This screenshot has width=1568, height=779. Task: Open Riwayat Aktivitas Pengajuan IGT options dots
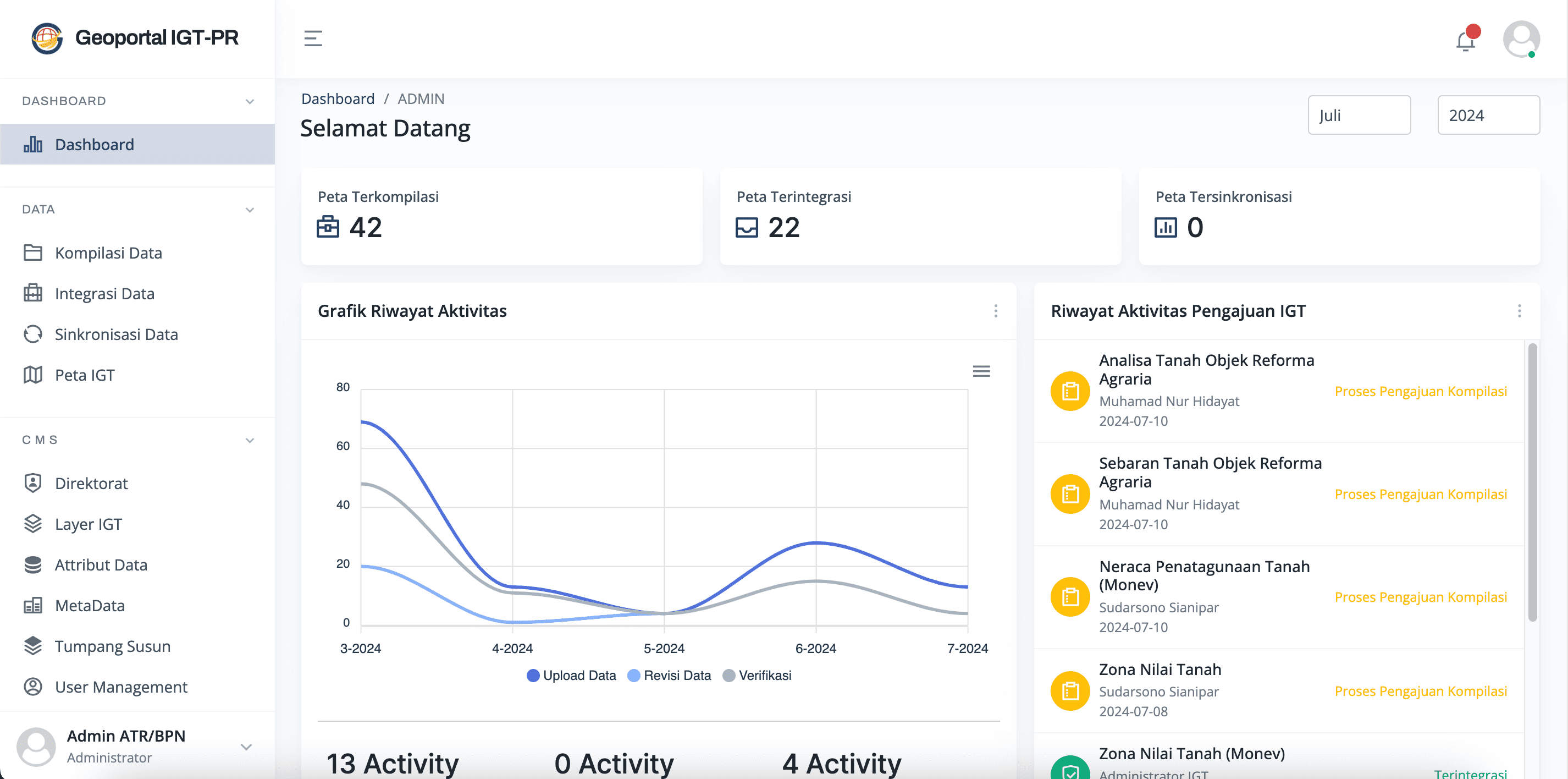pos(1519,311)
